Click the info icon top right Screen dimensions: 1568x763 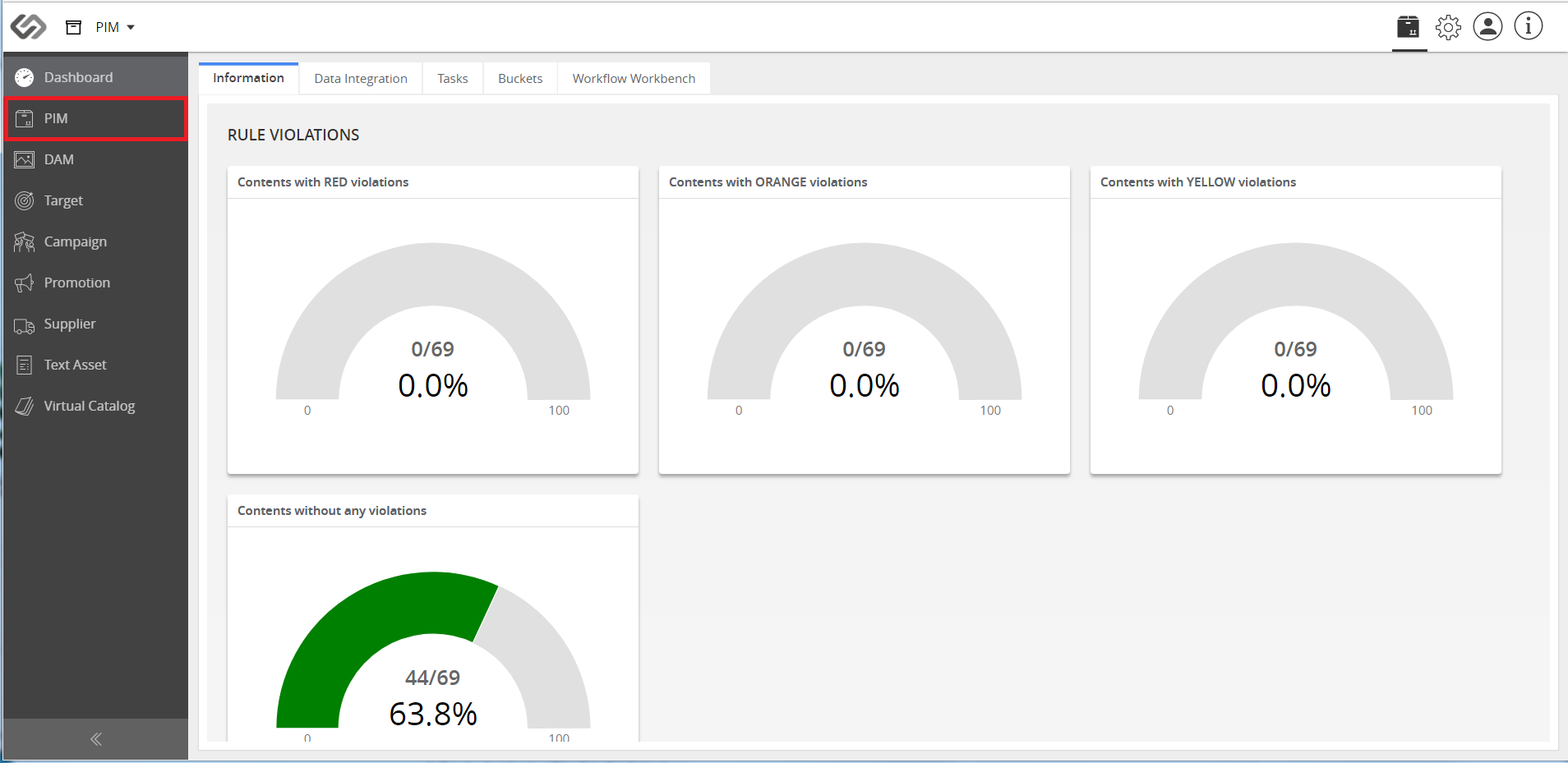click(1529, 26)
